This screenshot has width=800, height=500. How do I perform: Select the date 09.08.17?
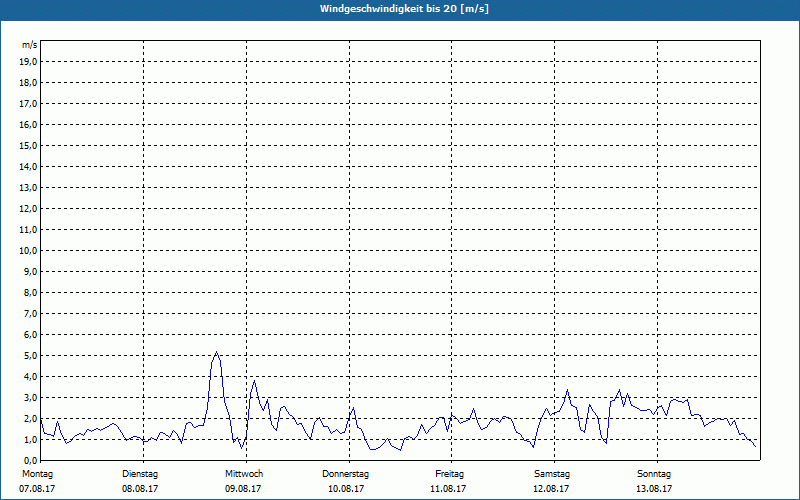(243, 489)
